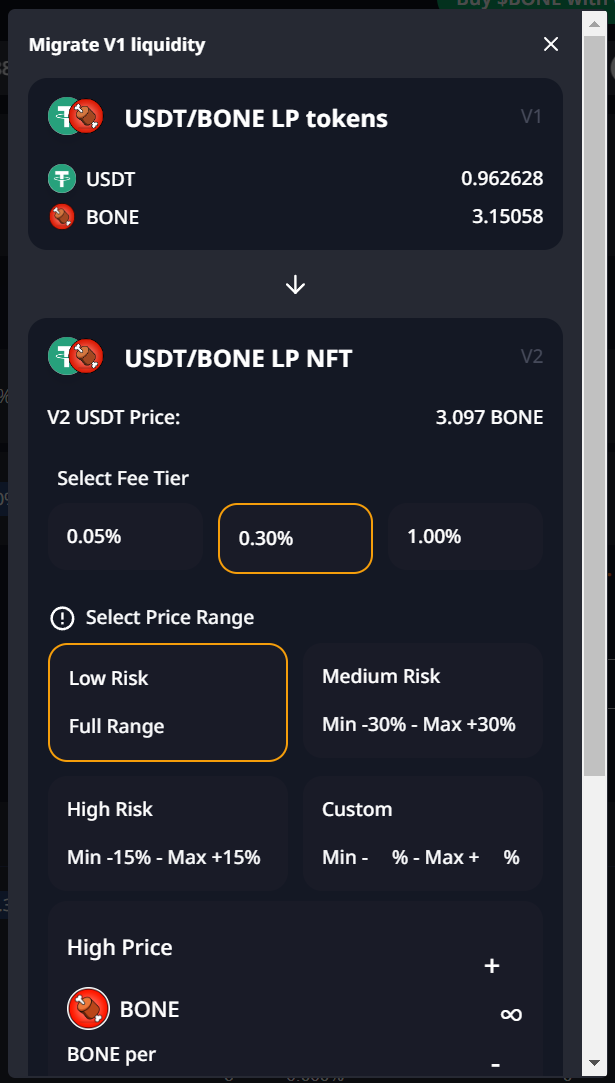The image size is (615, 1083).
Task: Select the 0.05% fee tier
Action: tap(125, 537)
